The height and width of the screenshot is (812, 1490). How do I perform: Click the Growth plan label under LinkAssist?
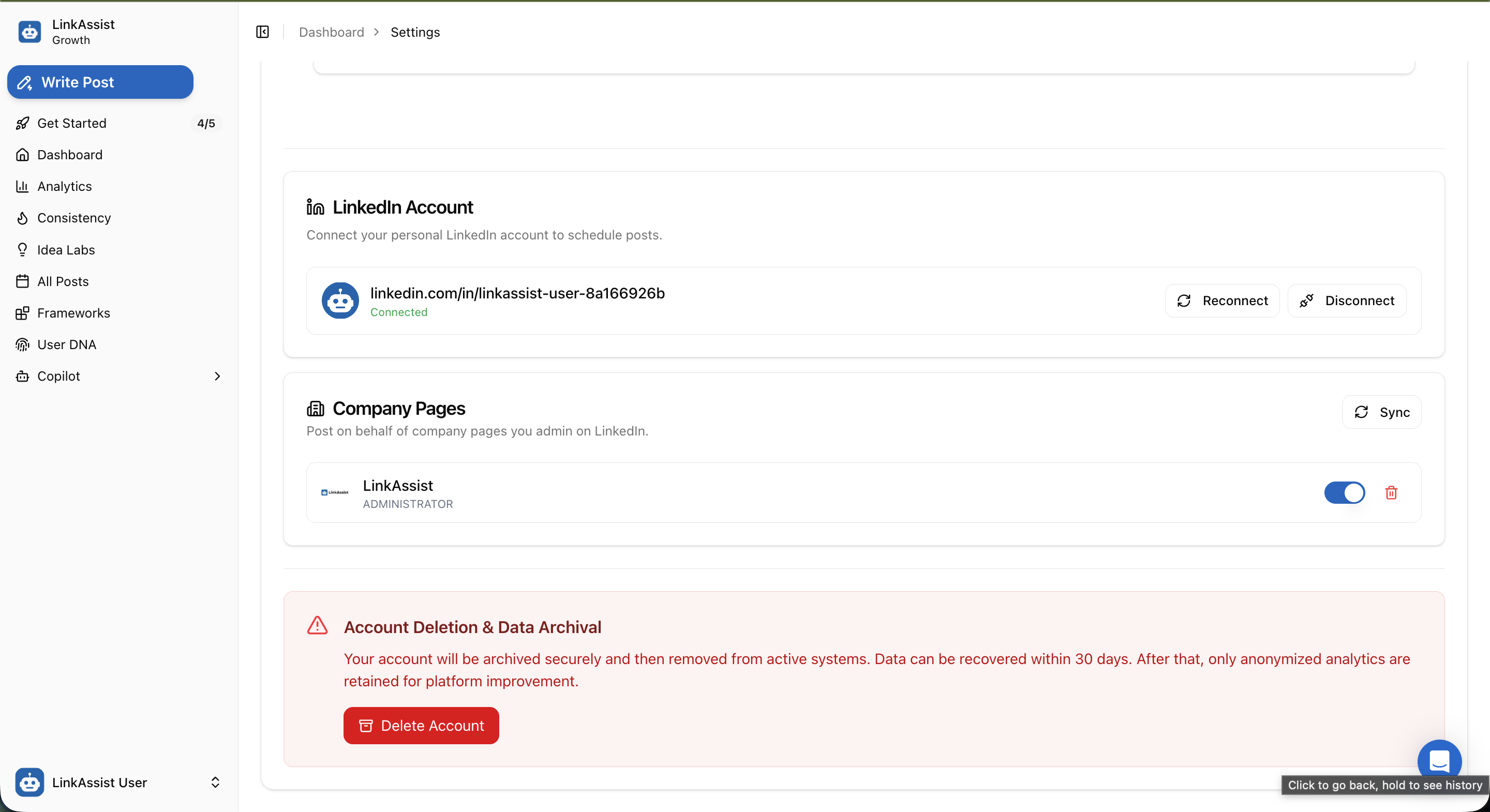tap(71, 40)
